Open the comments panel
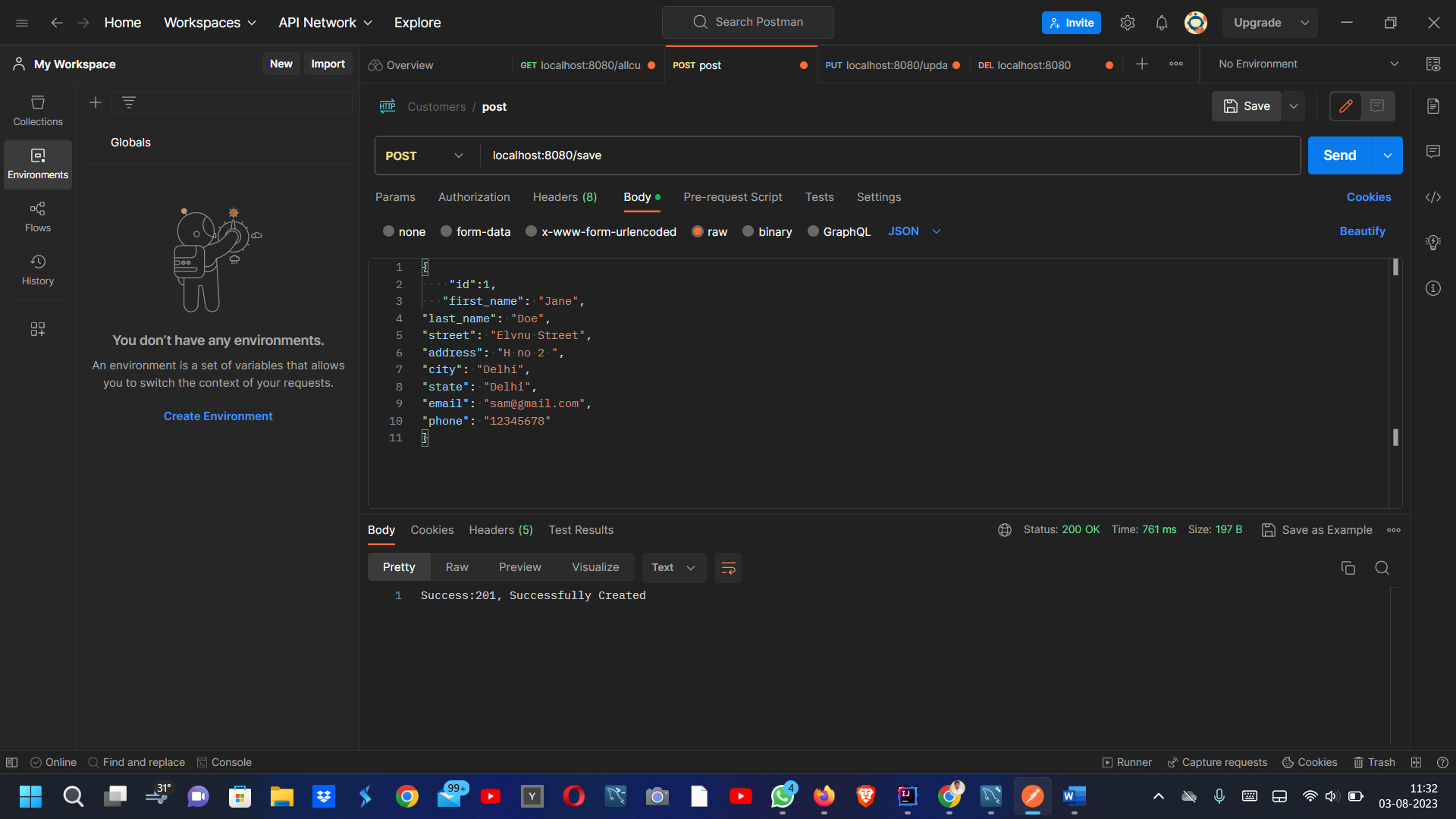This screenshot has width=1456, height=819. click(x=1433, y=152)
